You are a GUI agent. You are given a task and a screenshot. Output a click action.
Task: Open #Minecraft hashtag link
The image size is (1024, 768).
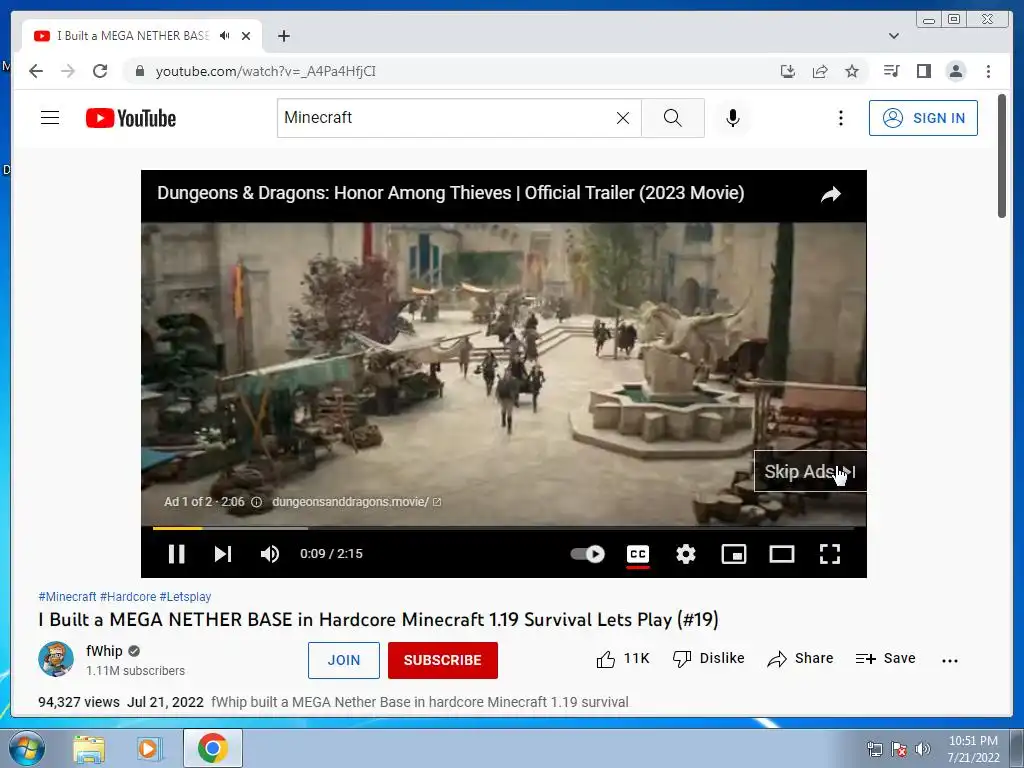click(x=67, y=596)
